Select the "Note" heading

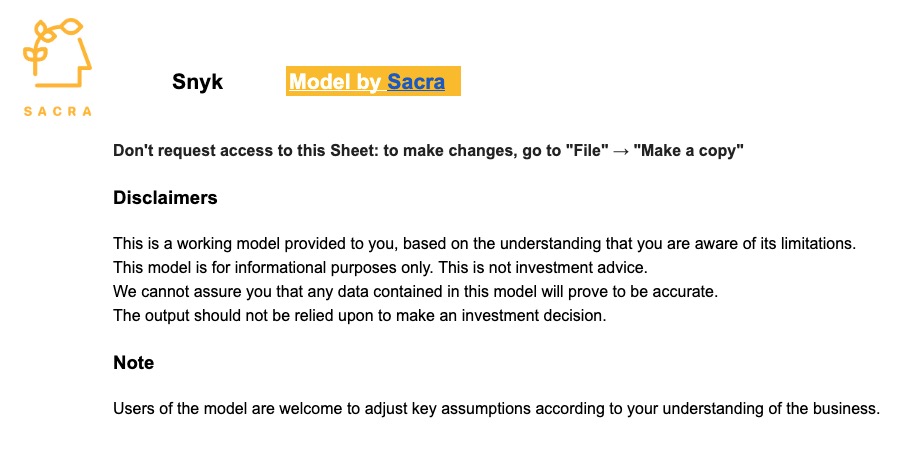134,363
